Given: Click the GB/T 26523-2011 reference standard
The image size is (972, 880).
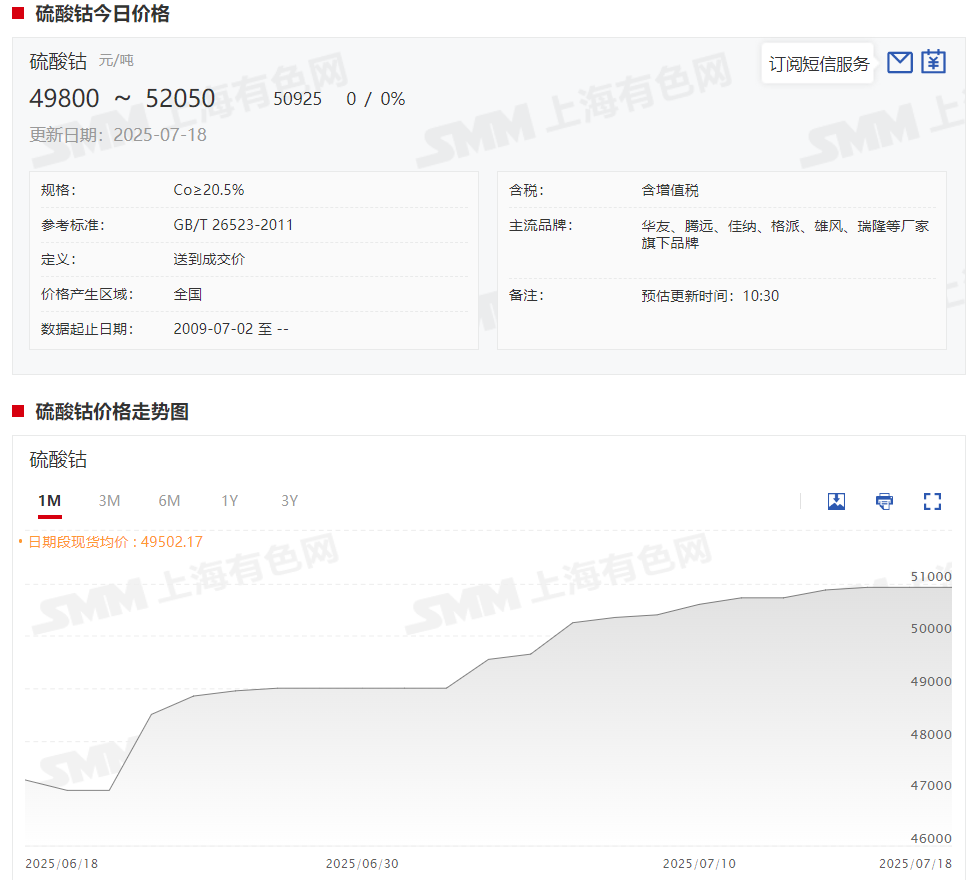Looking at the screenshot, I should (x=233, y=225).
